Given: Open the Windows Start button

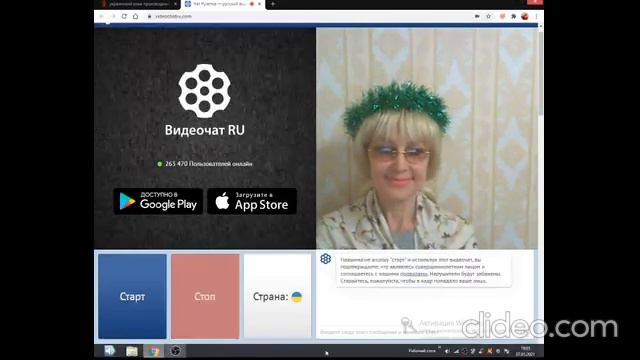Looking at the screenshot, I should point(109,351).
